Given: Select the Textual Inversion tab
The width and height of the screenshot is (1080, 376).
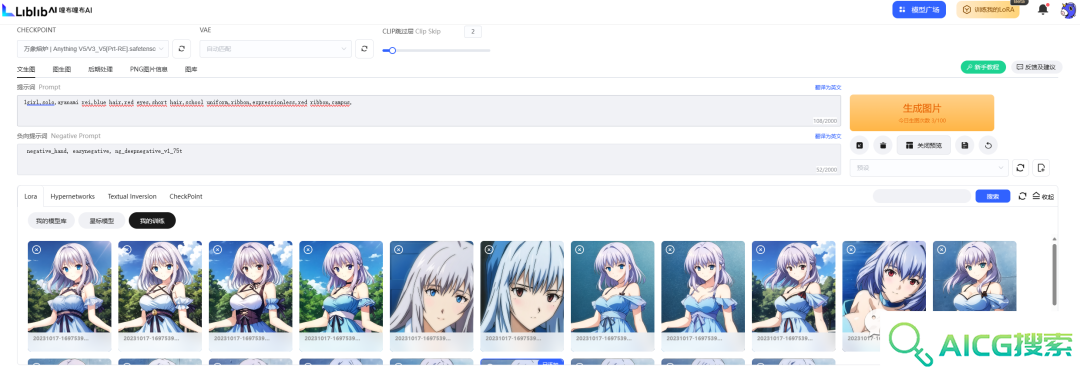Looking at the screenshot, I should pyautogui.click(x=132, y=196).
